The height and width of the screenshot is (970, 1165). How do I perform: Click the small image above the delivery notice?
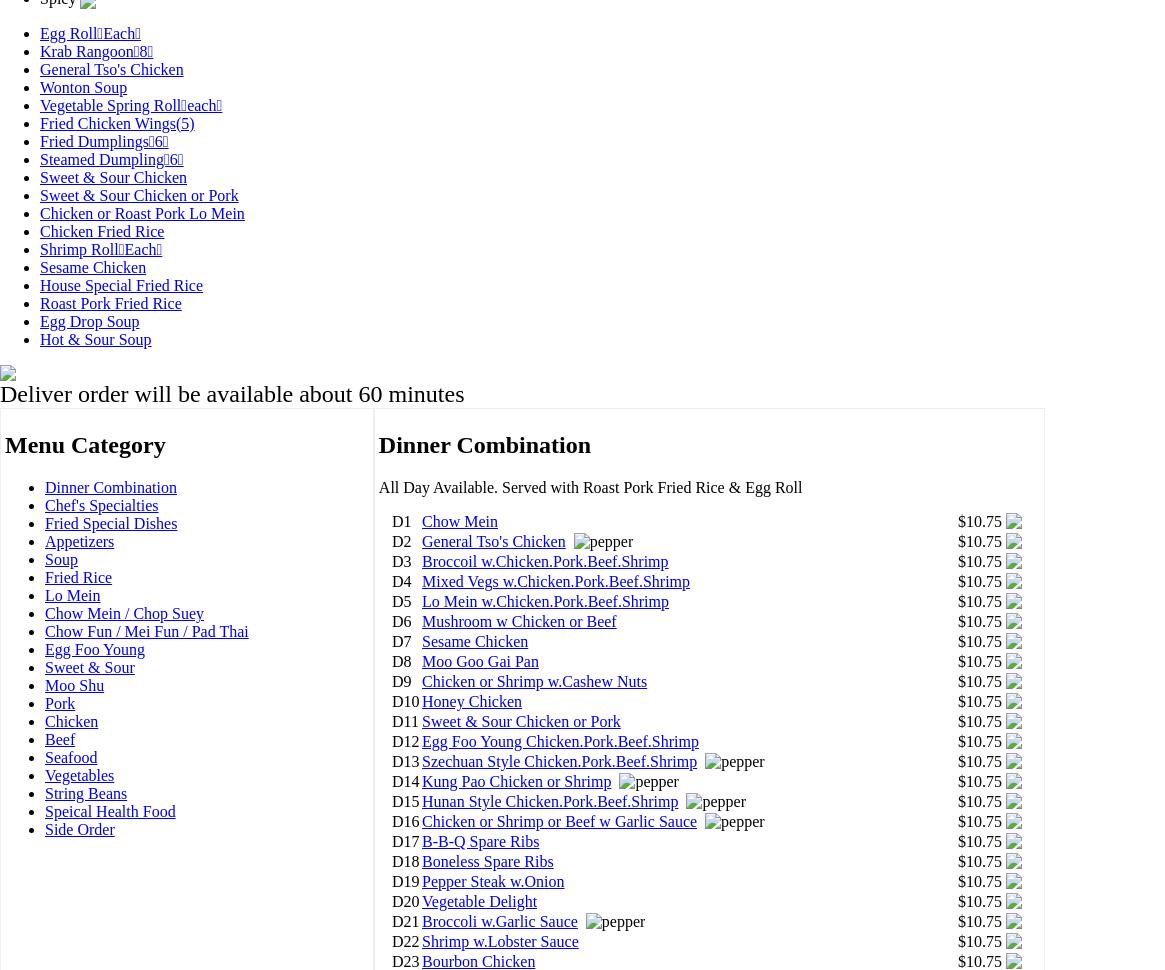pyautogui.click(x=8, y=374)
